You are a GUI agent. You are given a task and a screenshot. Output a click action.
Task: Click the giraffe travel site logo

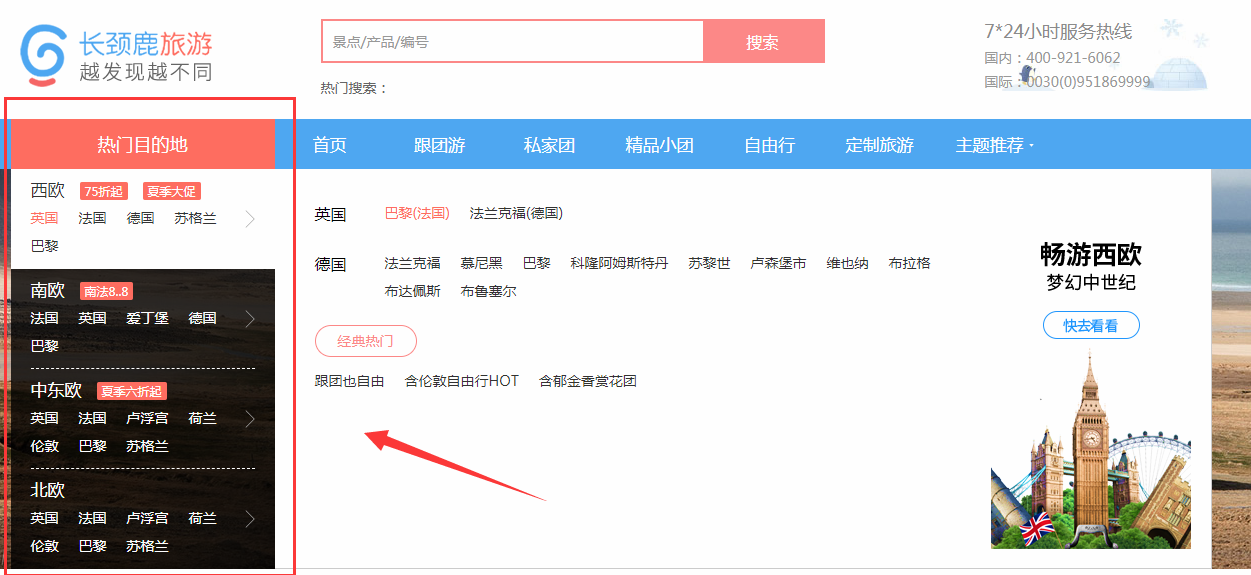pyautogui.click(x=115, y=55)
